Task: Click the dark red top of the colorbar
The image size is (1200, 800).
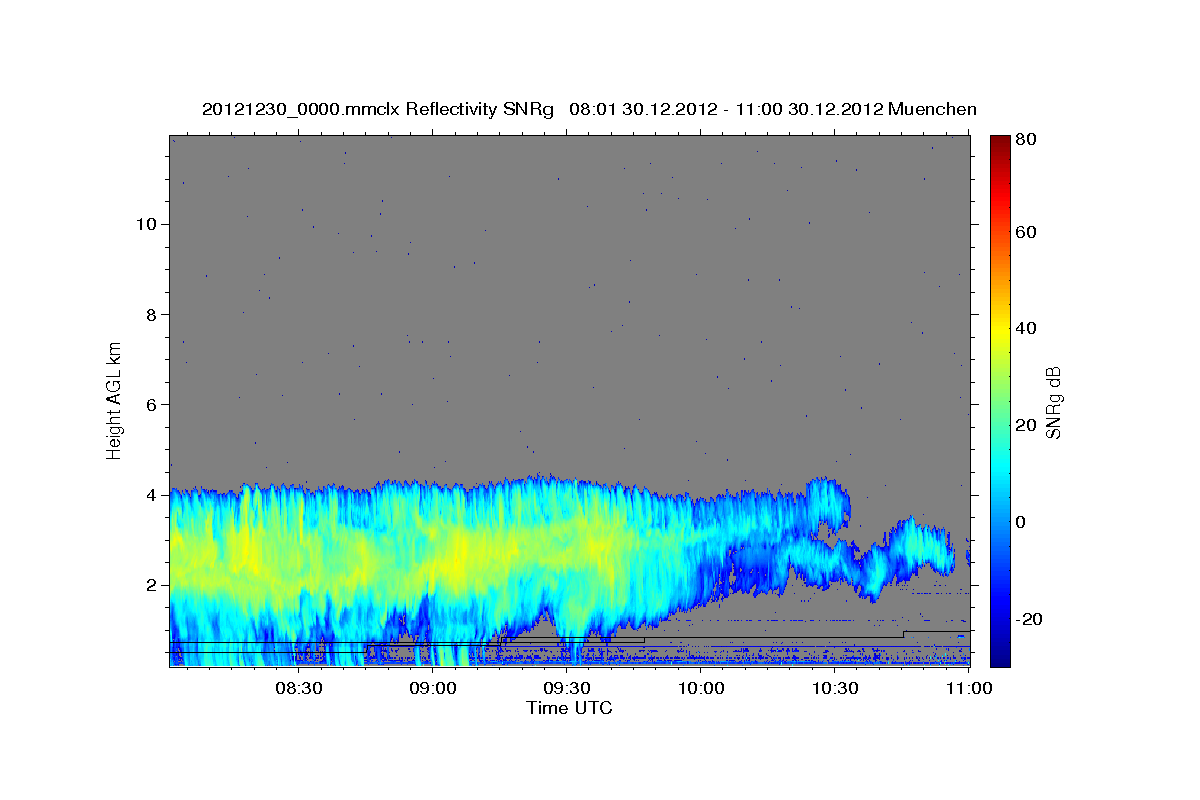Action: click(1000, 142)
